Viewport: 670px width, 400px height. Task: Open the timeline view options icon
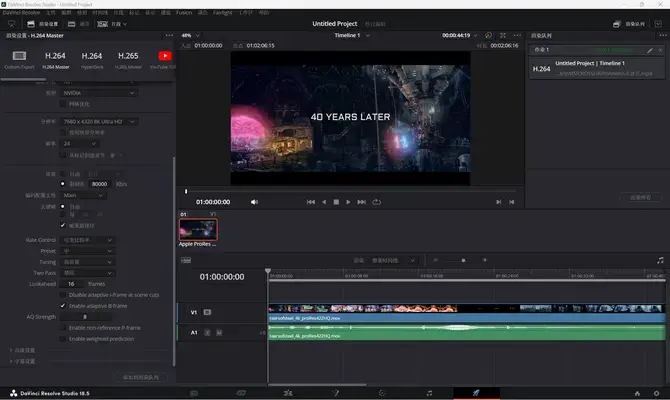click(186, 260)
